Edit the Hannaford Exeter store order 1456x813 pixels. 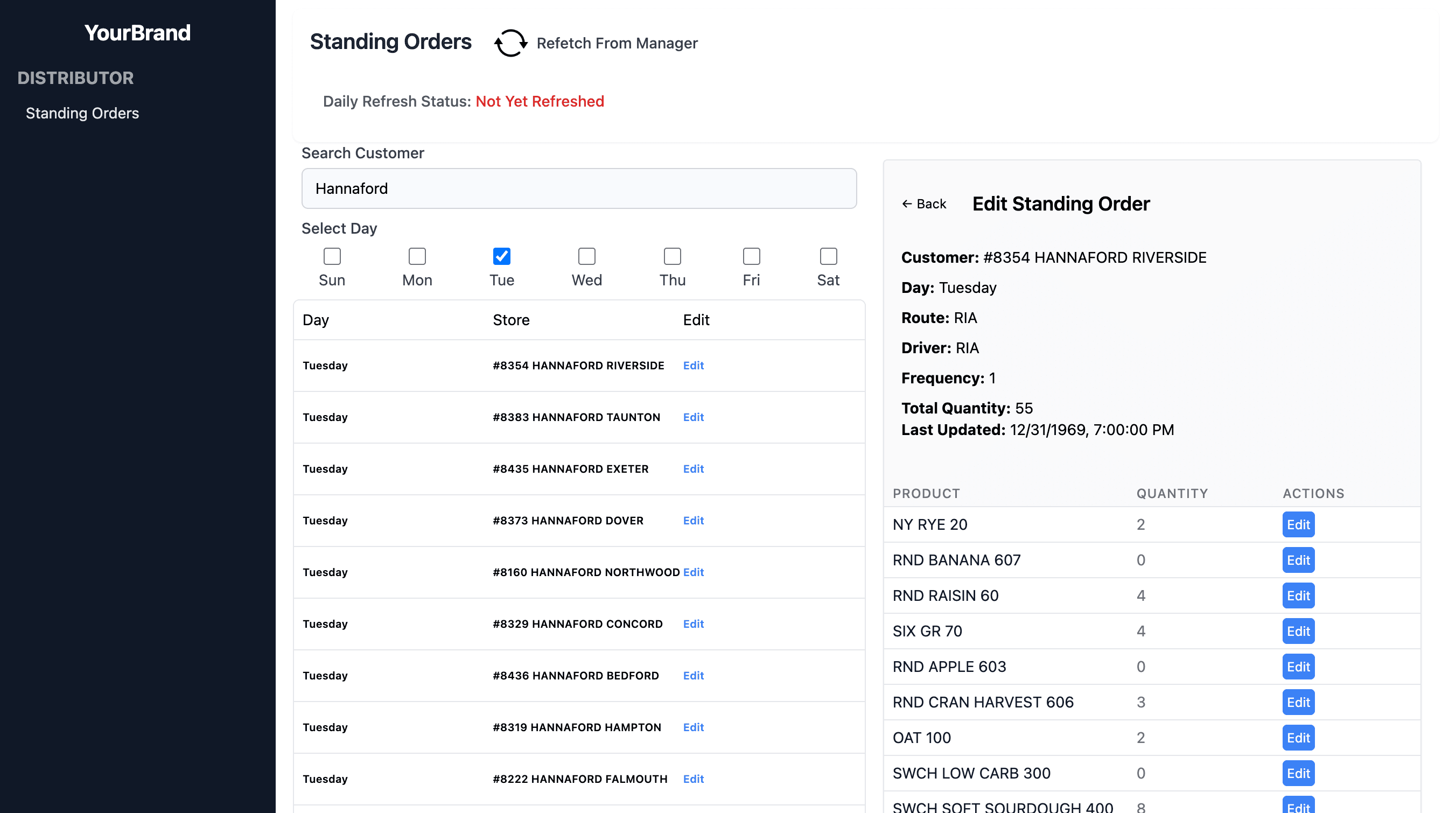coord(693,469)
